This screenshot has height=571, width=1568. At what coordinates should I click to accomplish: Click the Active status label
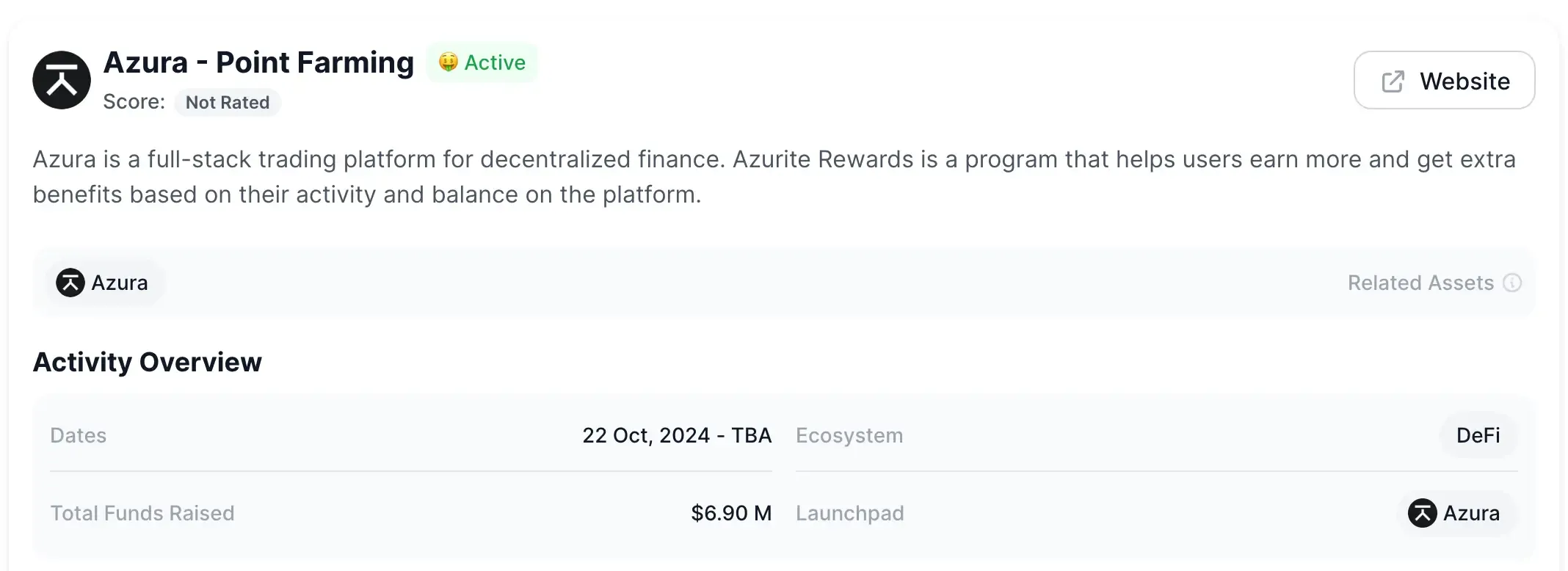pyautogui.click(x=495, y=63)
